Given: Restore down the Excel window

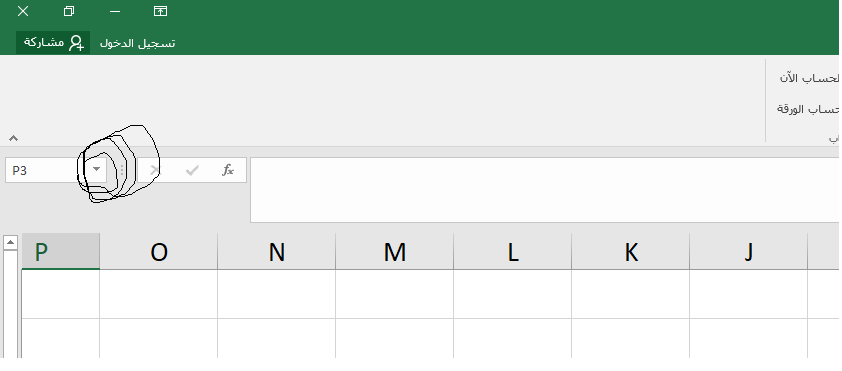Looking at the screenshot, I should [69, 11].
